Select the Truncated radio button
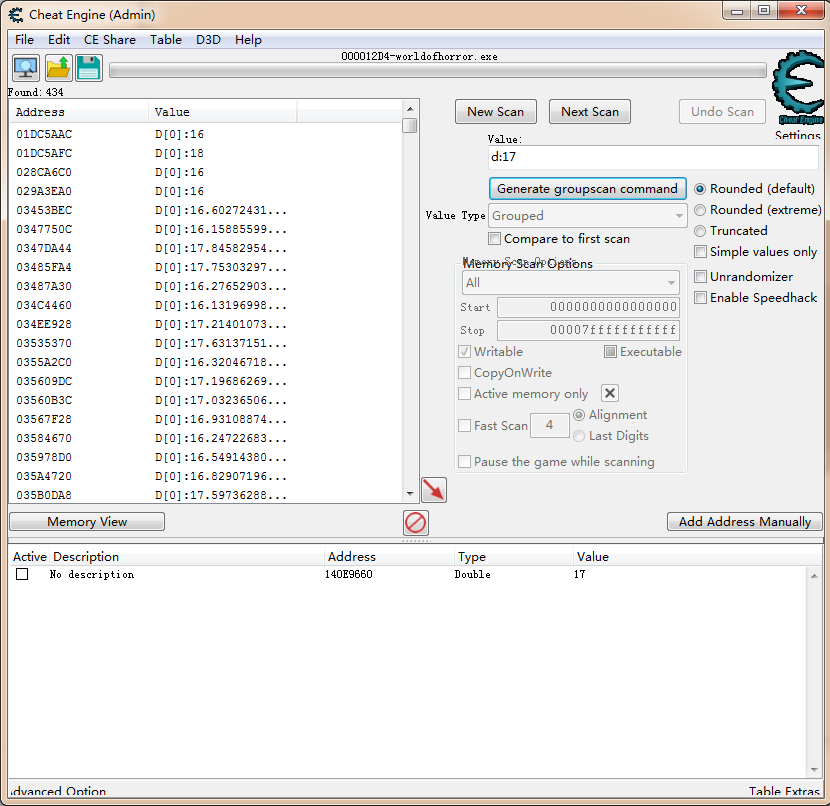Screen dimensions: 830x806 pos(700,231)
